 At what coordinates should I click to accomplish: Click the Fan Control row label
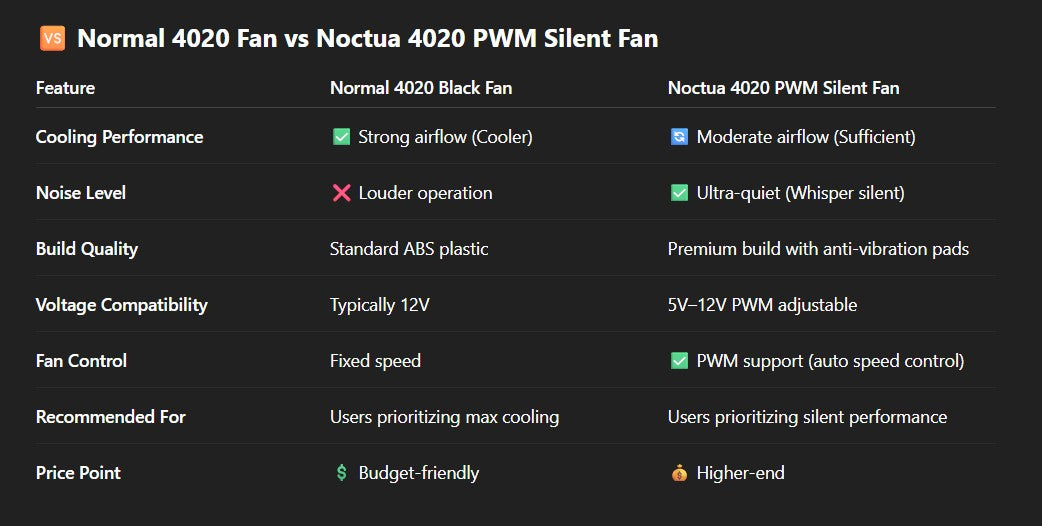click(x=81, y=361)
